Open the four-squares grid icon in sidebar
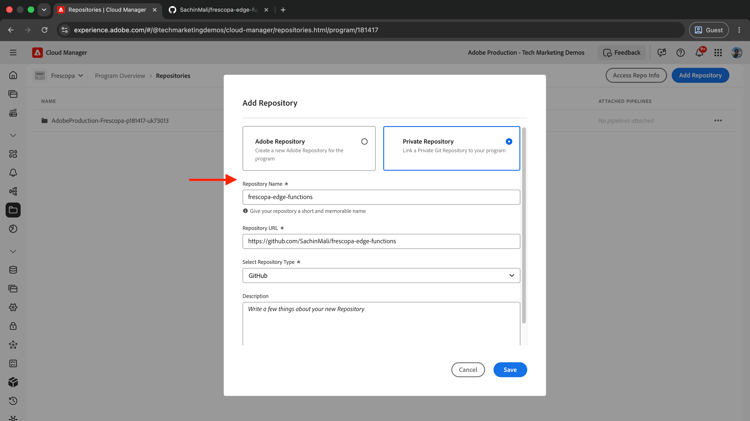 [x=13, y=154]
